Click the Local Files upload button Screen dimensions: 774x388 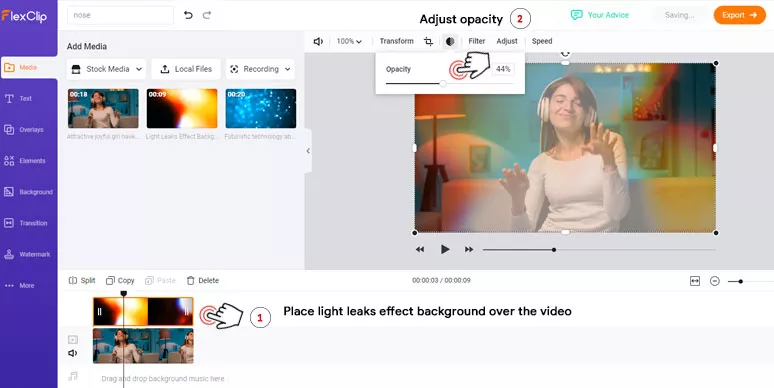(x=186, y=69)
